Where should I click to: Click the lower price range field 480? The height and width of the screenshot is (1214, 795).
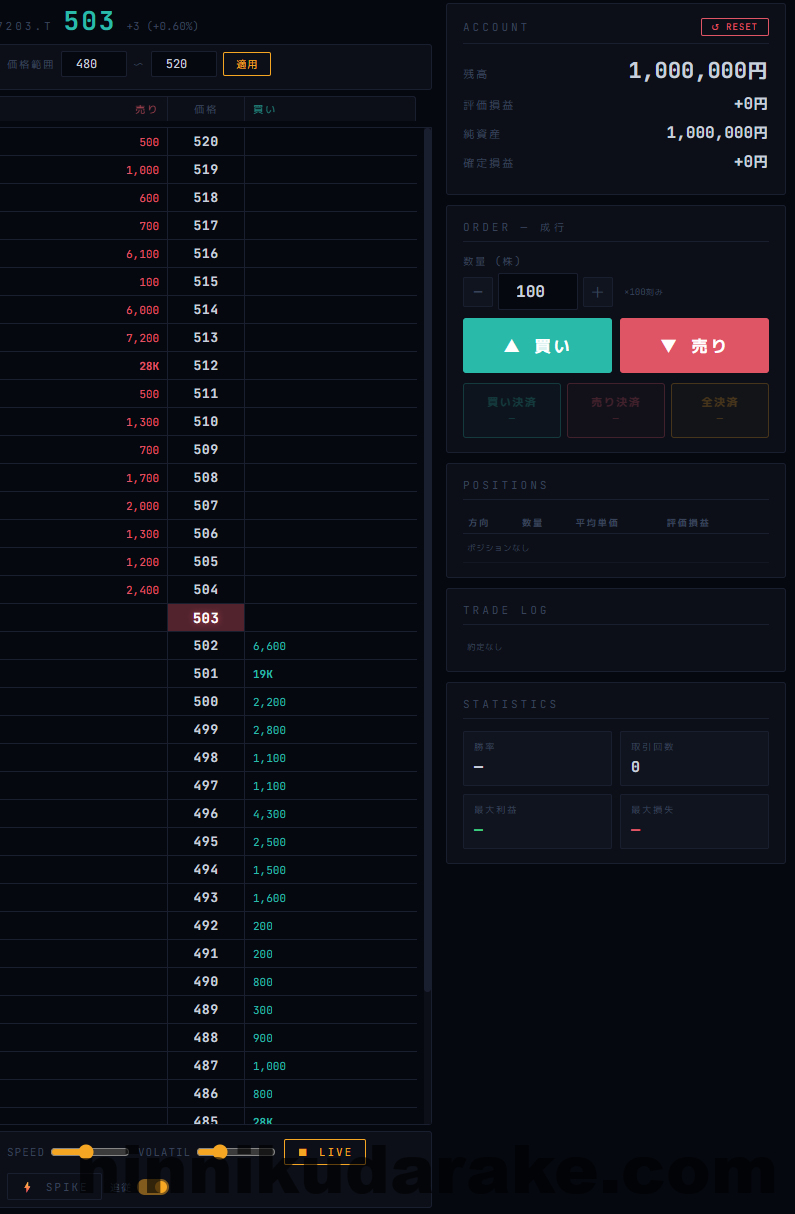(93, 64)
